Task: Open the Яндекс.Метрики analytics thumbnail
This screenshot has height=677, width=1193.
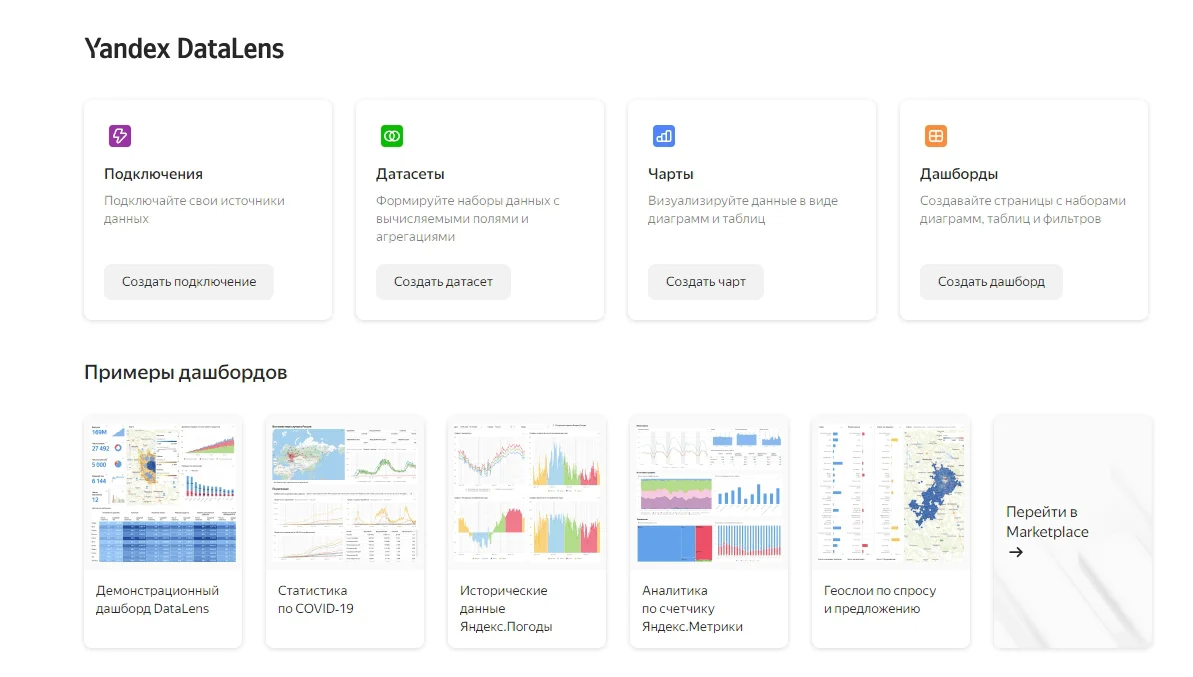Action: click(x=708, y=493)
